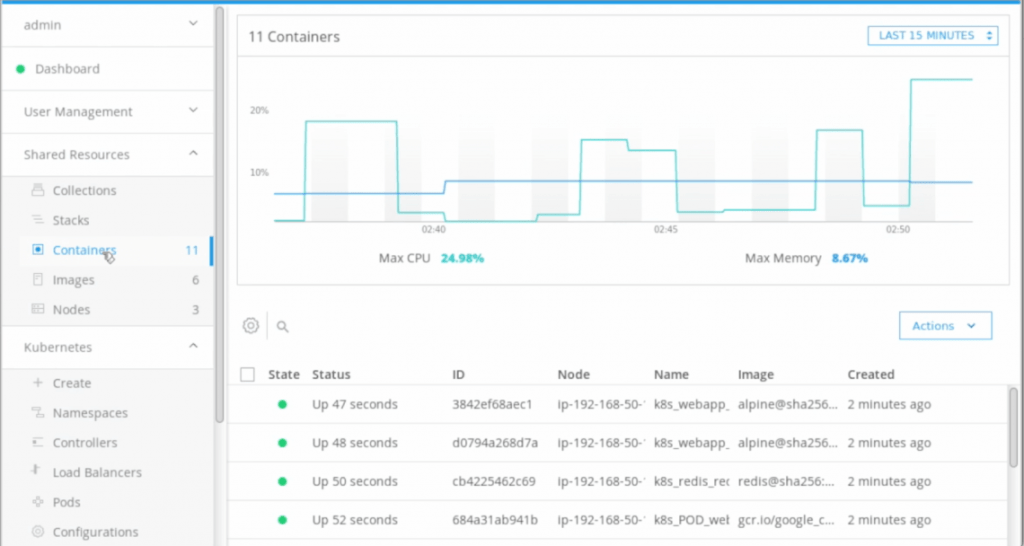Click the Pods sidebar icon
1024x546 pixels.
[x=38, y=502]
